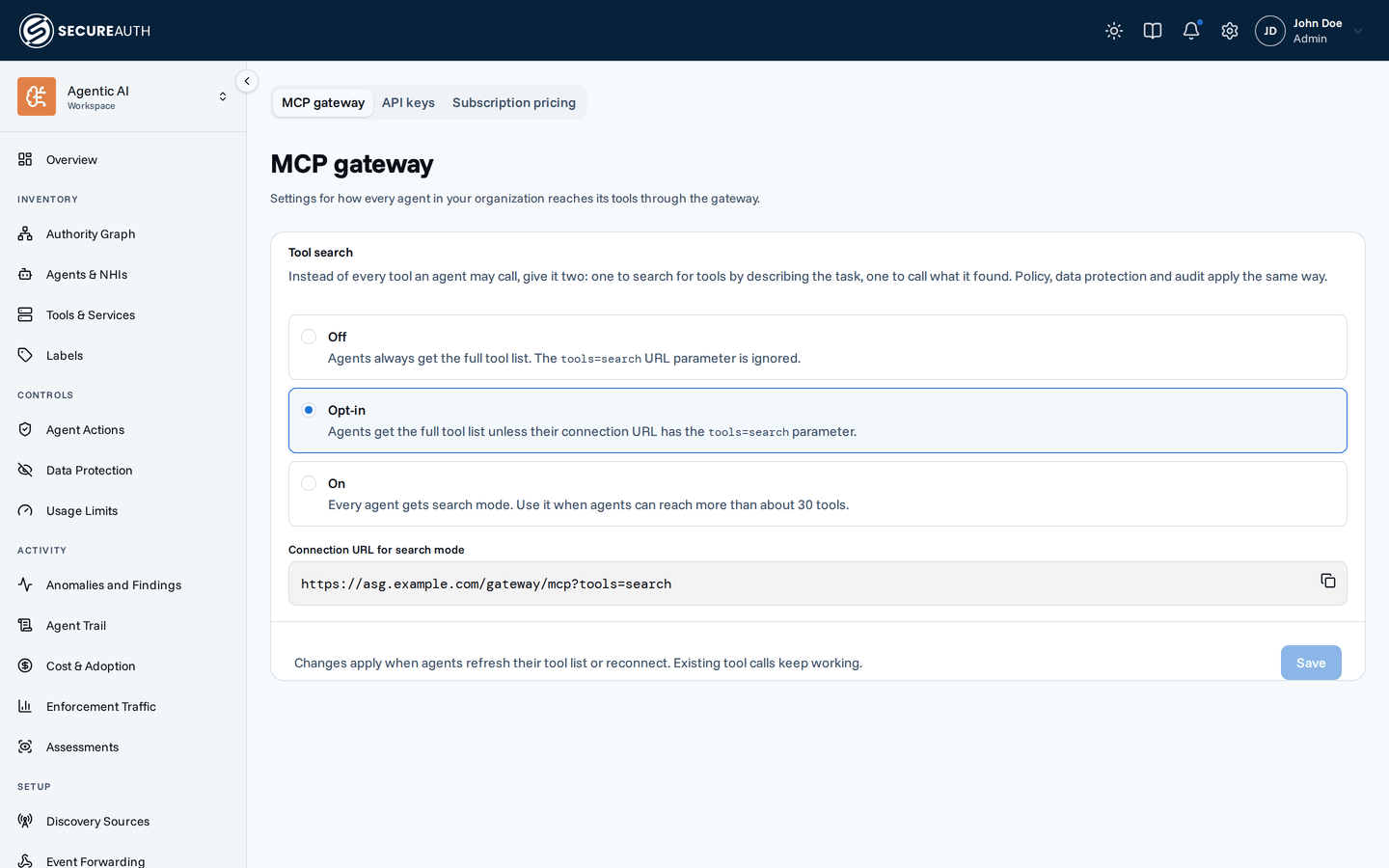Click the Save button
The image size is (1389, 868).
[1311, 663]
